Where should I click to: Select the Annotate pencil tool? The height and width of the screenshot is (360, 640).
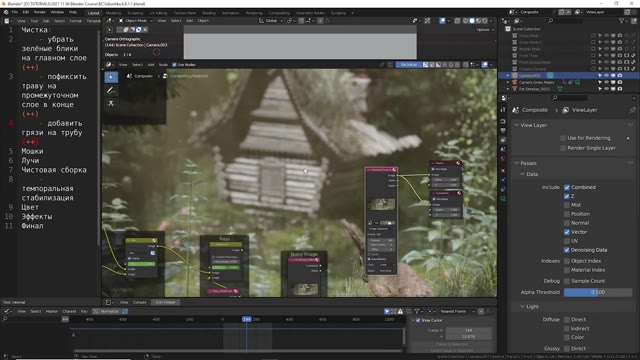(x=111, y=91)
